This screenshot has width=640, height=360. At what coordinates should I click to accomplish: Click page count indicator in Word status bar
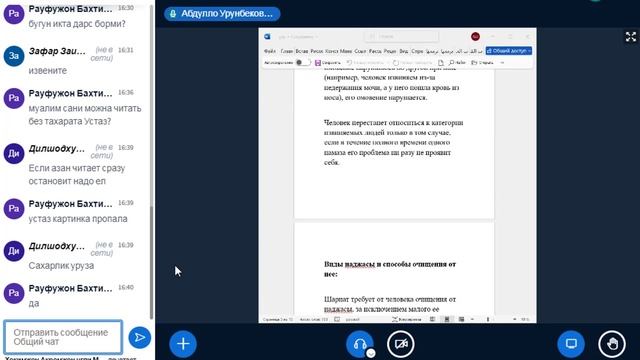pos(278,319)
